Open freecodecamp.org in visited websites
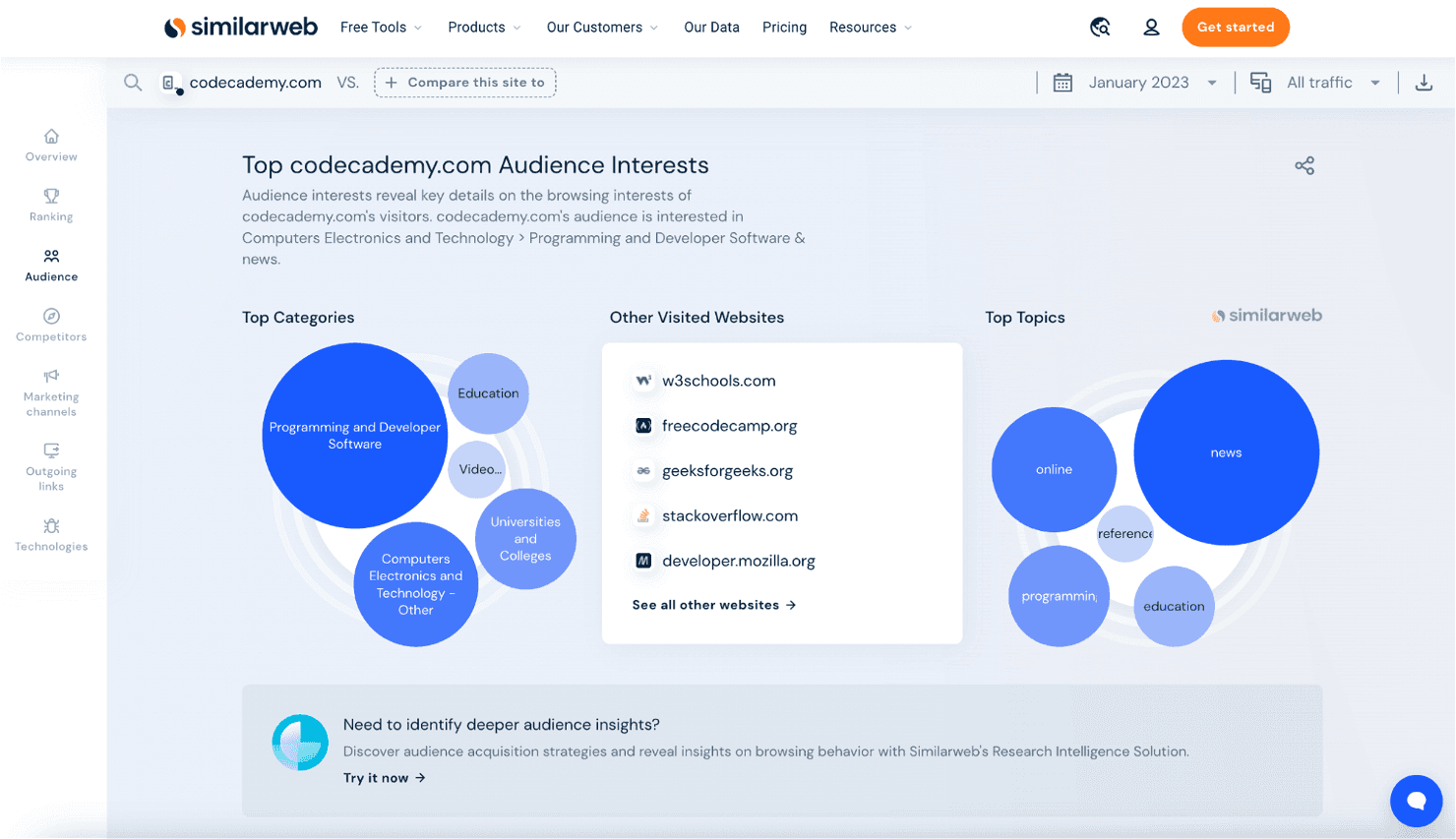 pyautogui.click(x=729, y=426)
